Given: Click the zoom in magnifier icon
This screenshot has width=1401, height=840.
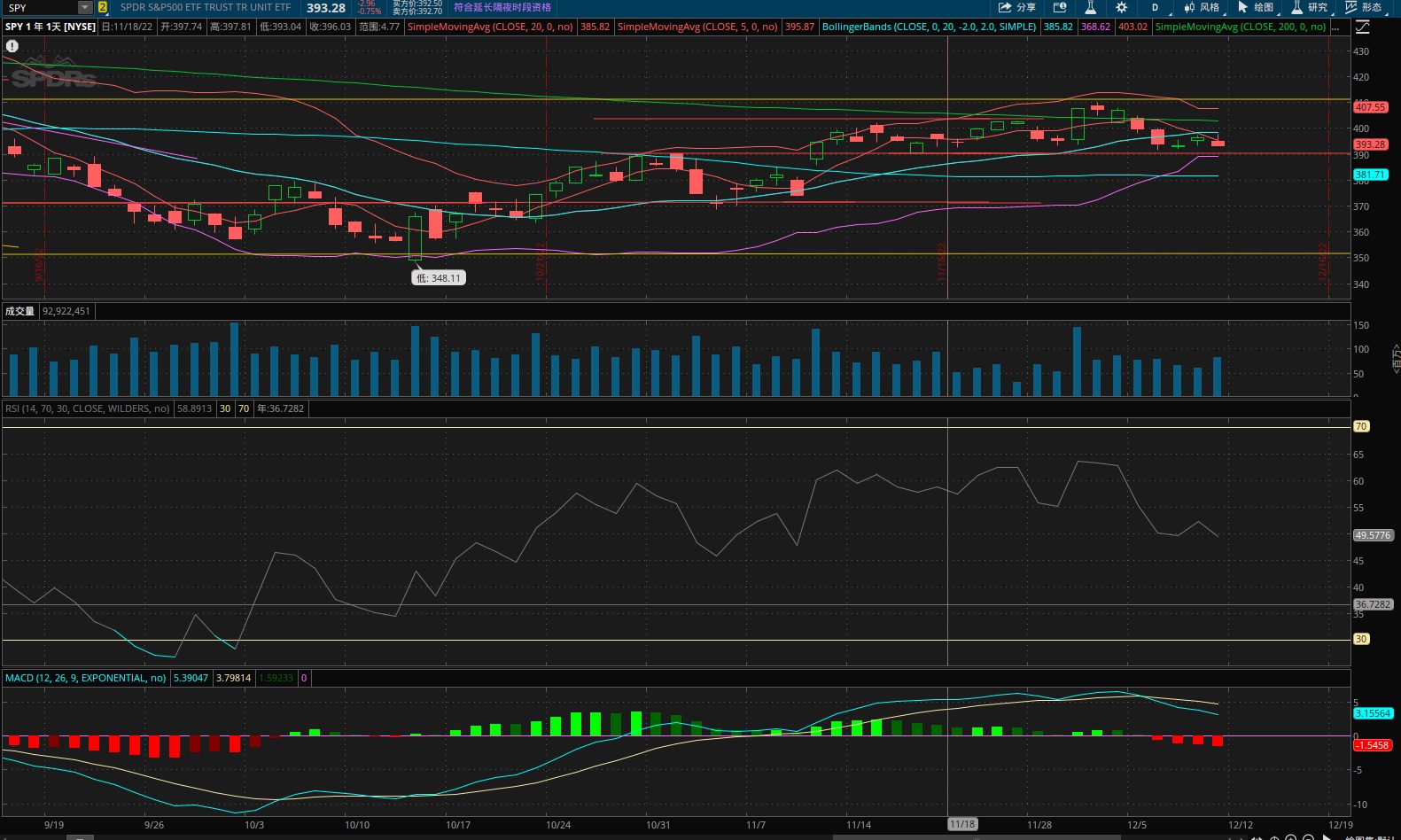Looking at the screenshot, I should pos(1291,837).
